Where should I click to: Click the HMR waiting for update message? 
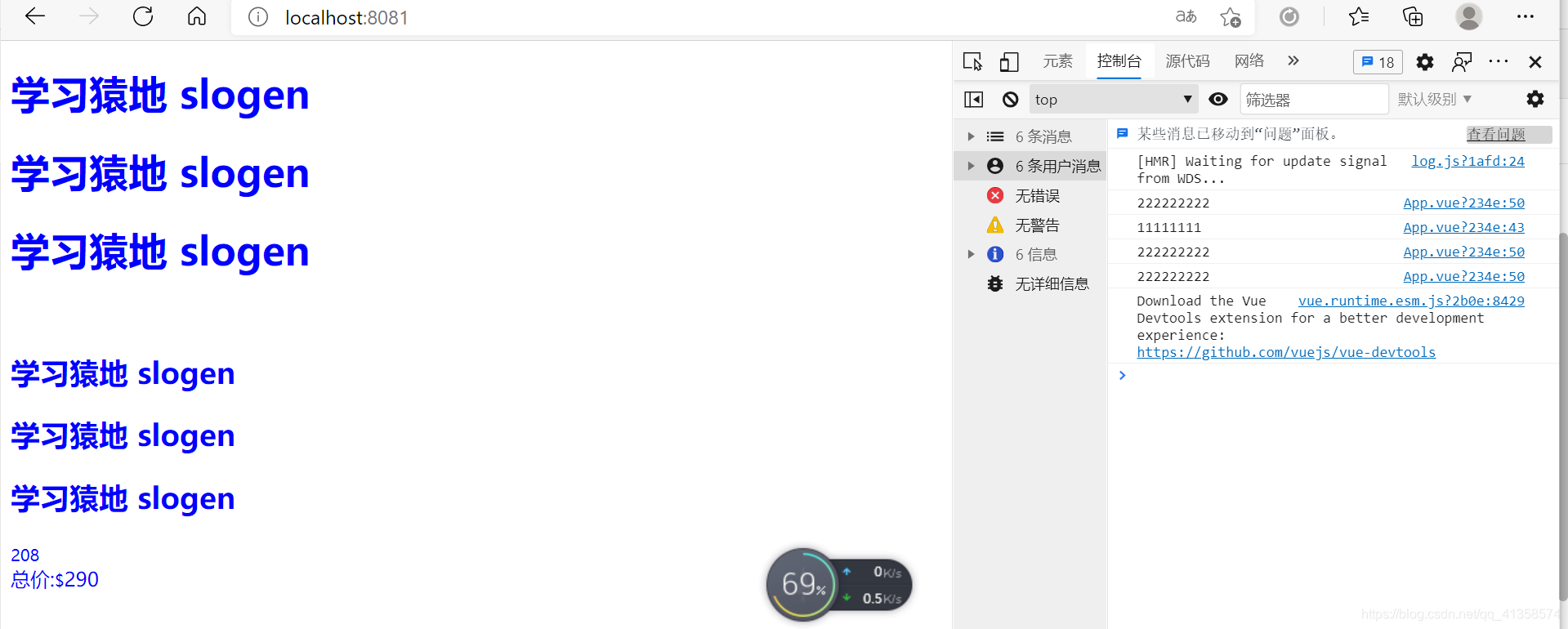(x=1262, y=170)
